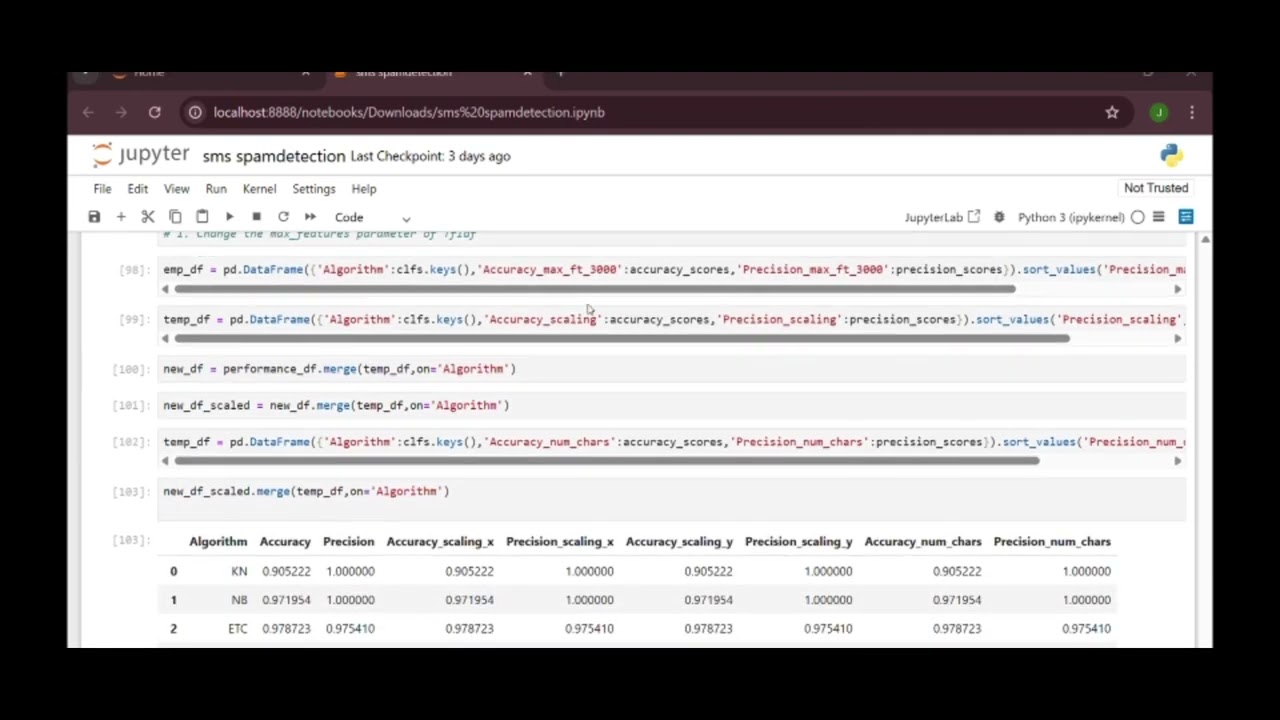Rename notebook title sms spamdetection
Screen dimensions: 1280x720
coord(274,156)
